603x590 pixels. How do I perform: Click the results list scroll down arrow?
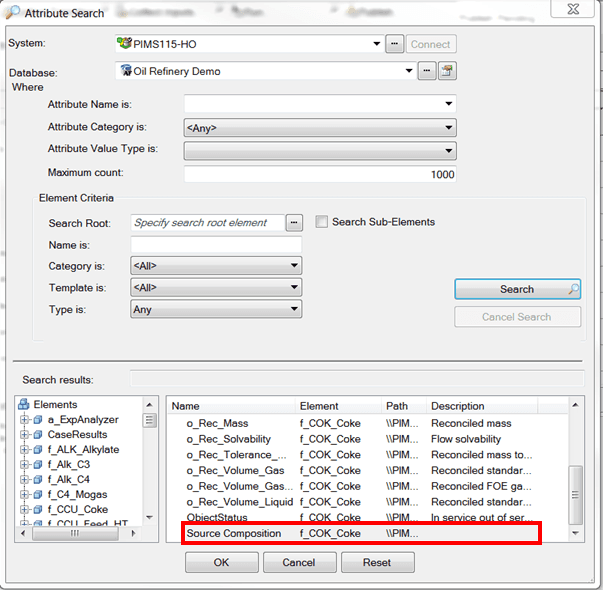point(575,533)
